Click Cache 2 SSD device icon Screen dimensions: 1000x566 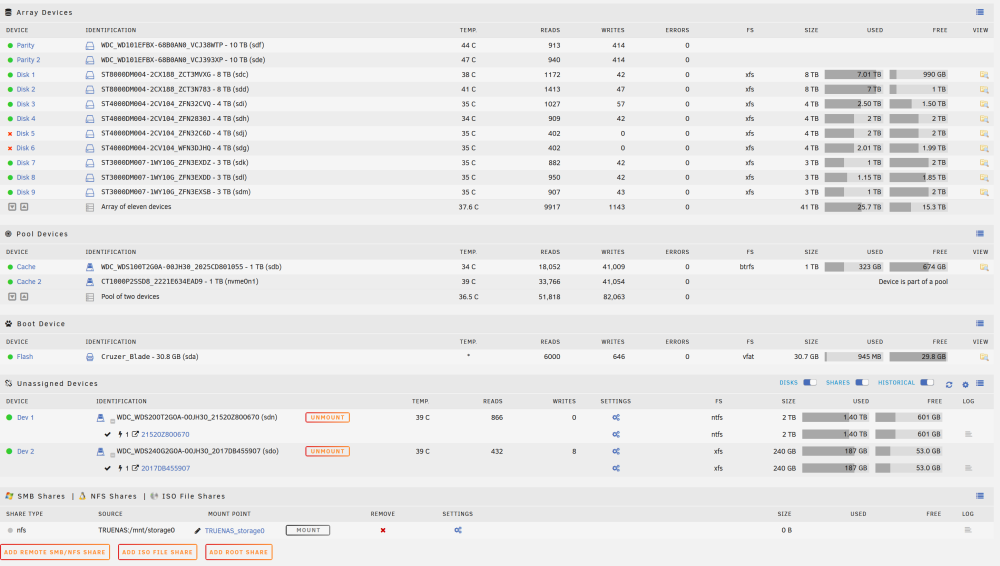tap(90, 282)
